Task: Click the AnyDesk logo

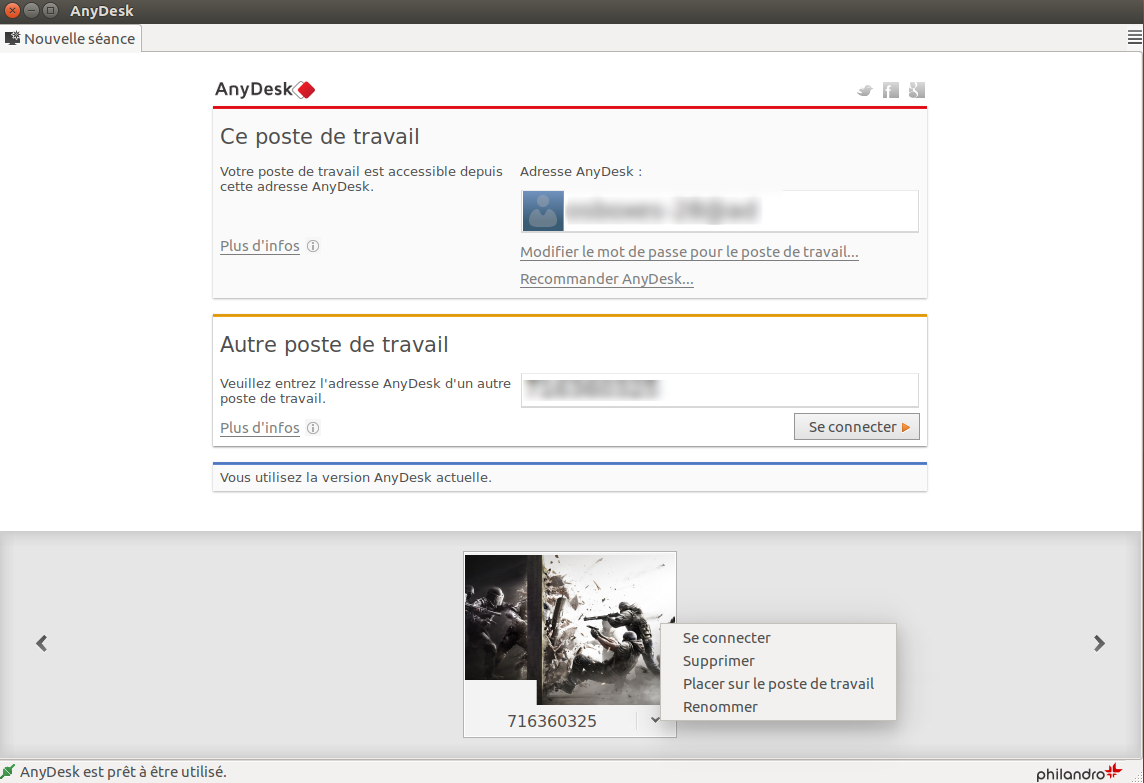Action: coord(265,90)
